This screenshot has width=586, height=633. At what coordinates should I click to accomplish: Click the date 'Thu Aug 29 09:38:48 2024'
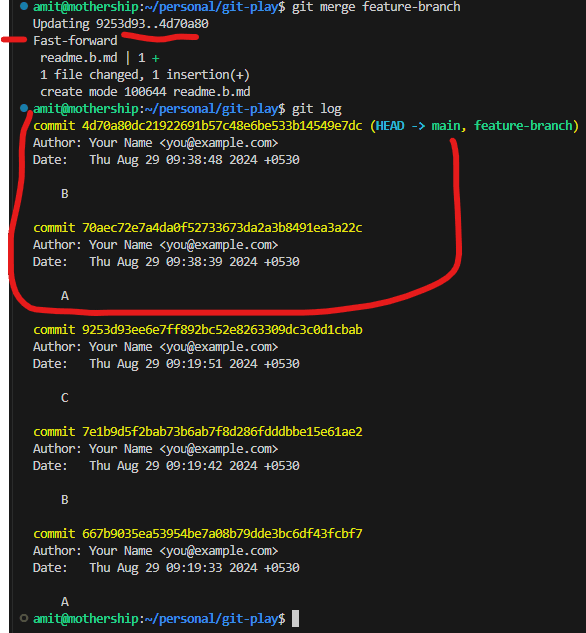(173, 160)
